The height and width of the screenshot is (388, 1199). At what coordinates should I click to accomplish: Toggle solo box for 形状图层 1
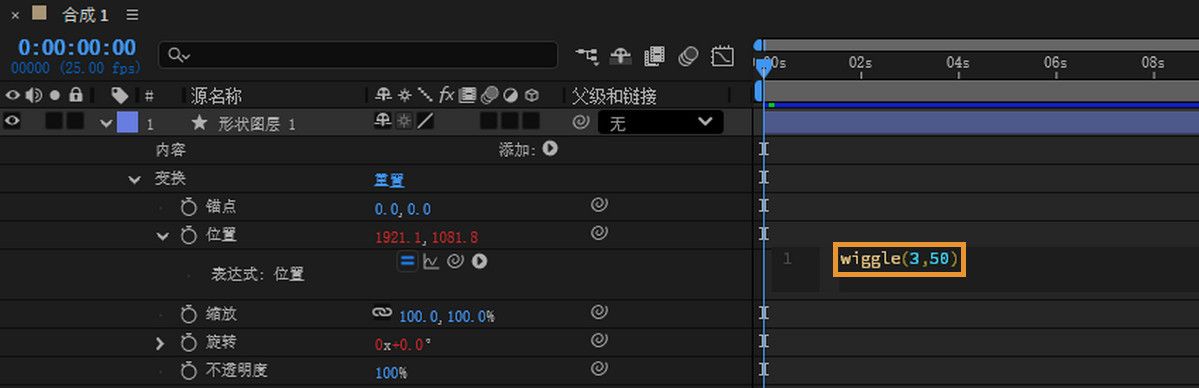click(54, 122)
